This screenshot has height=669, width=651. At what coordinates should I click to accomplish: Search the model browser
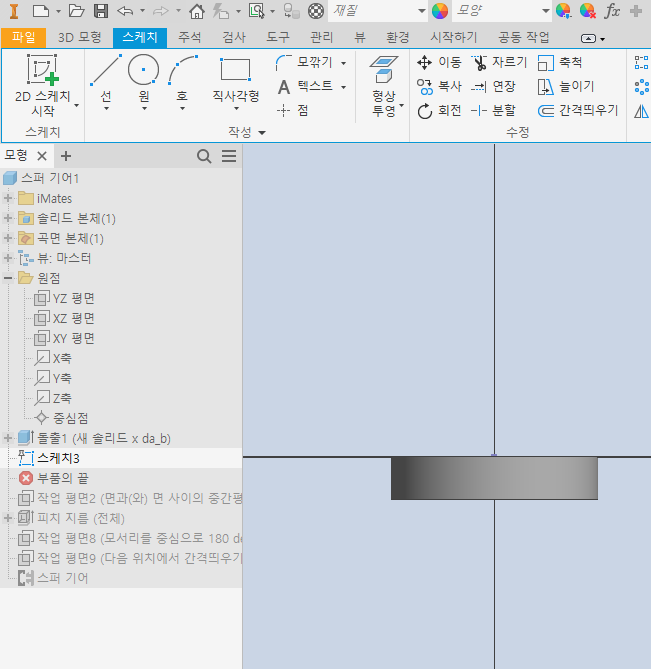pos(204,156)
